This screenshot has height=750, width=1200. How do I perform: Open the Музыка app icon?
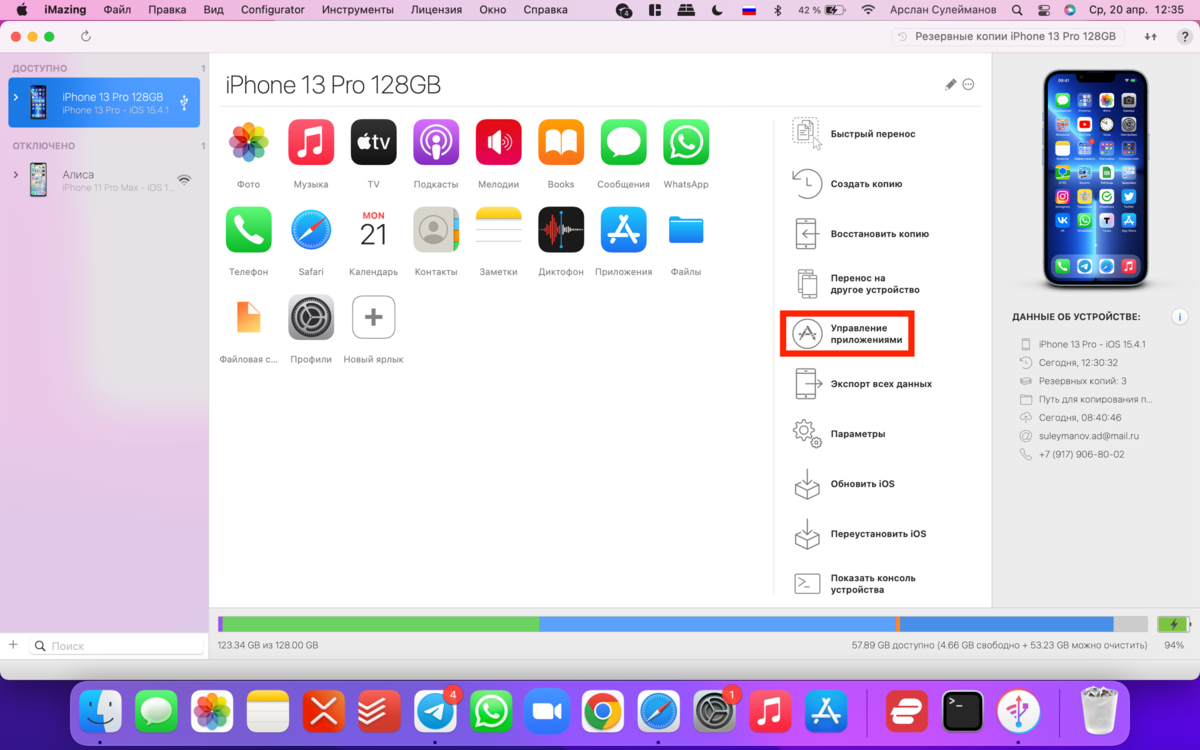(311, 142)
